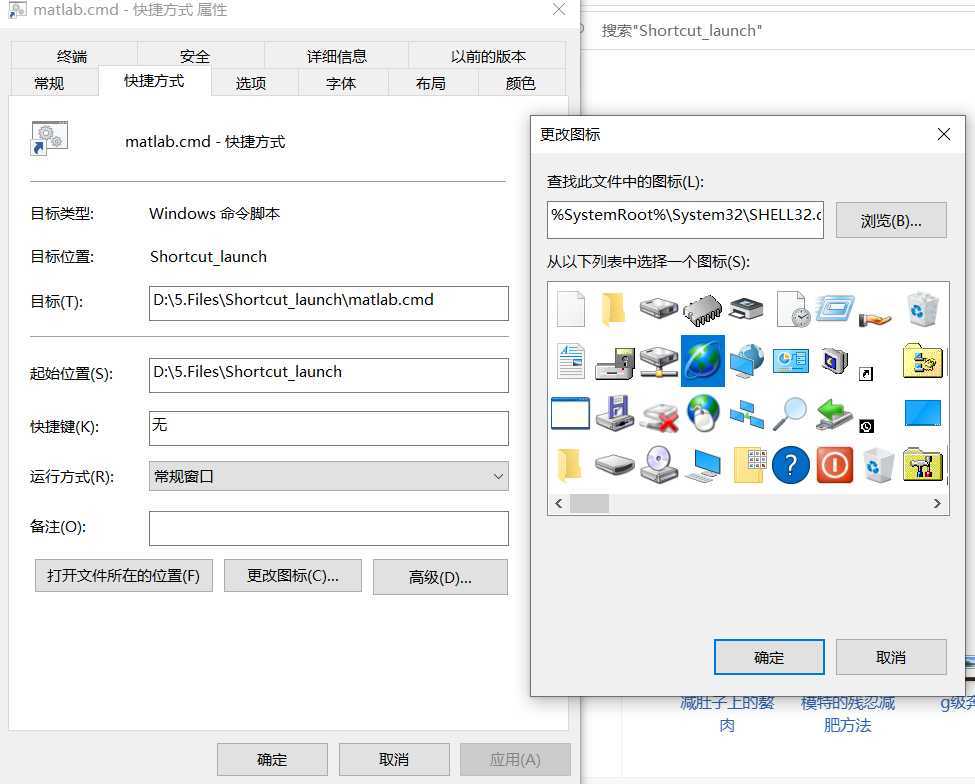Switch to the 常规 tab
This screenshot has width=975, height=784.
(x=49, y=83)
